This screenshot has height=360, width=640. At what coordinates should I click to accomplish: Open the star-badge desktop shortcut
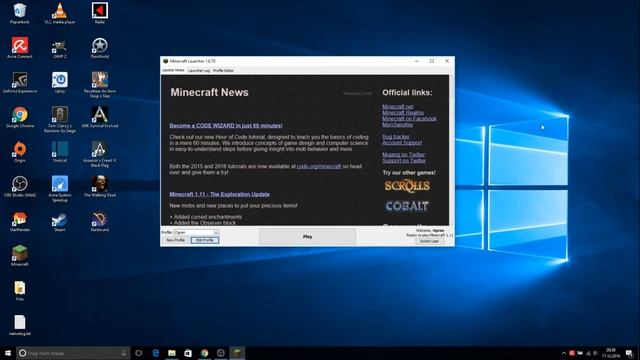point(100,48)
